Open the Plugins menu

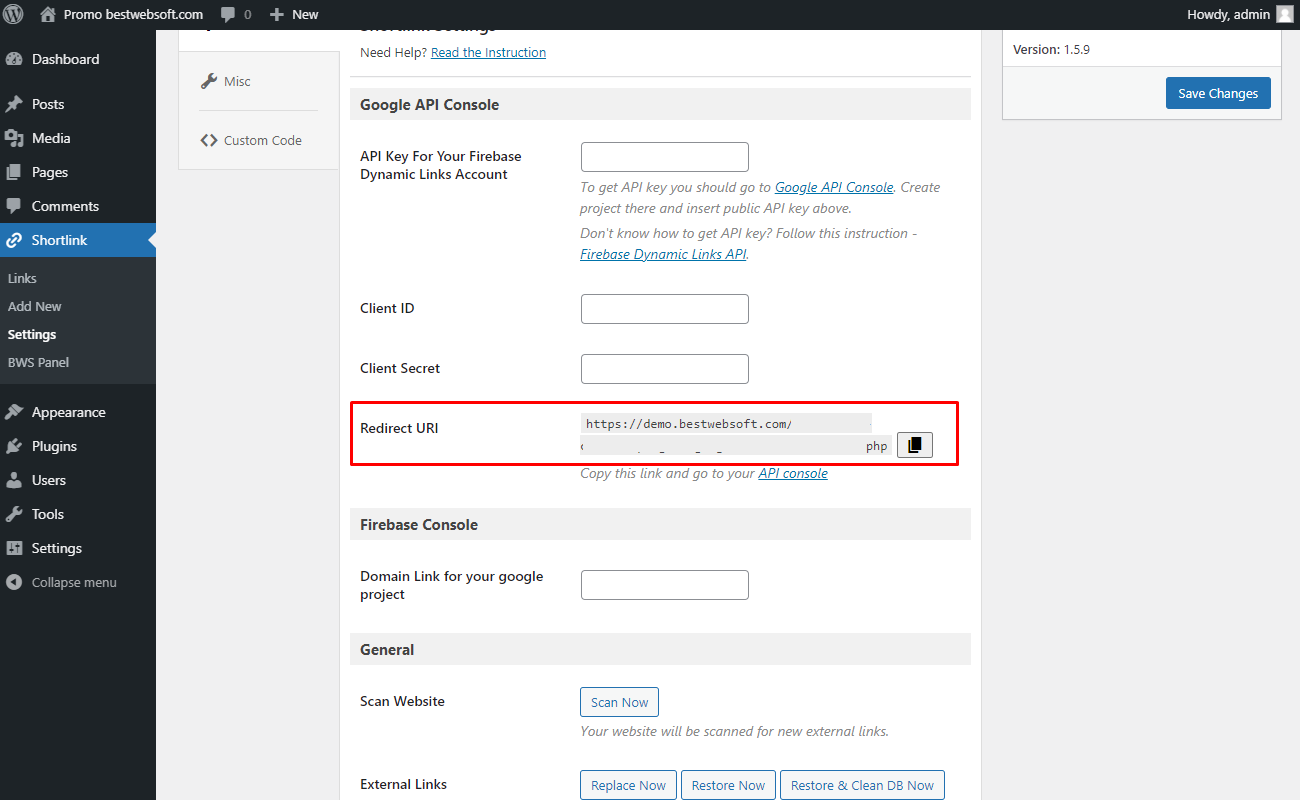78,446
